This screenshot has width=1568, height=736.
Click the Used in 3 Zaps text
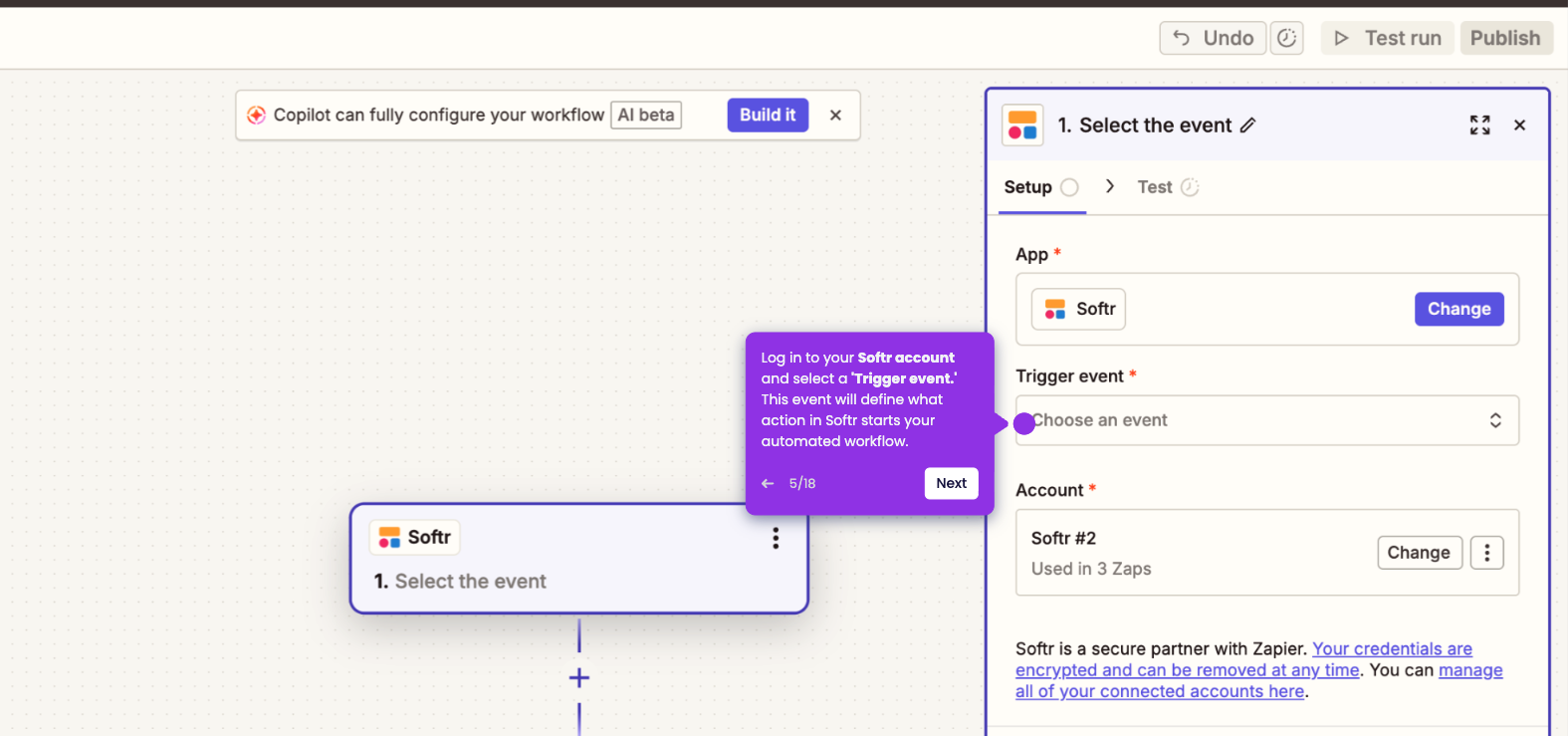click(x=1091, y=569)
